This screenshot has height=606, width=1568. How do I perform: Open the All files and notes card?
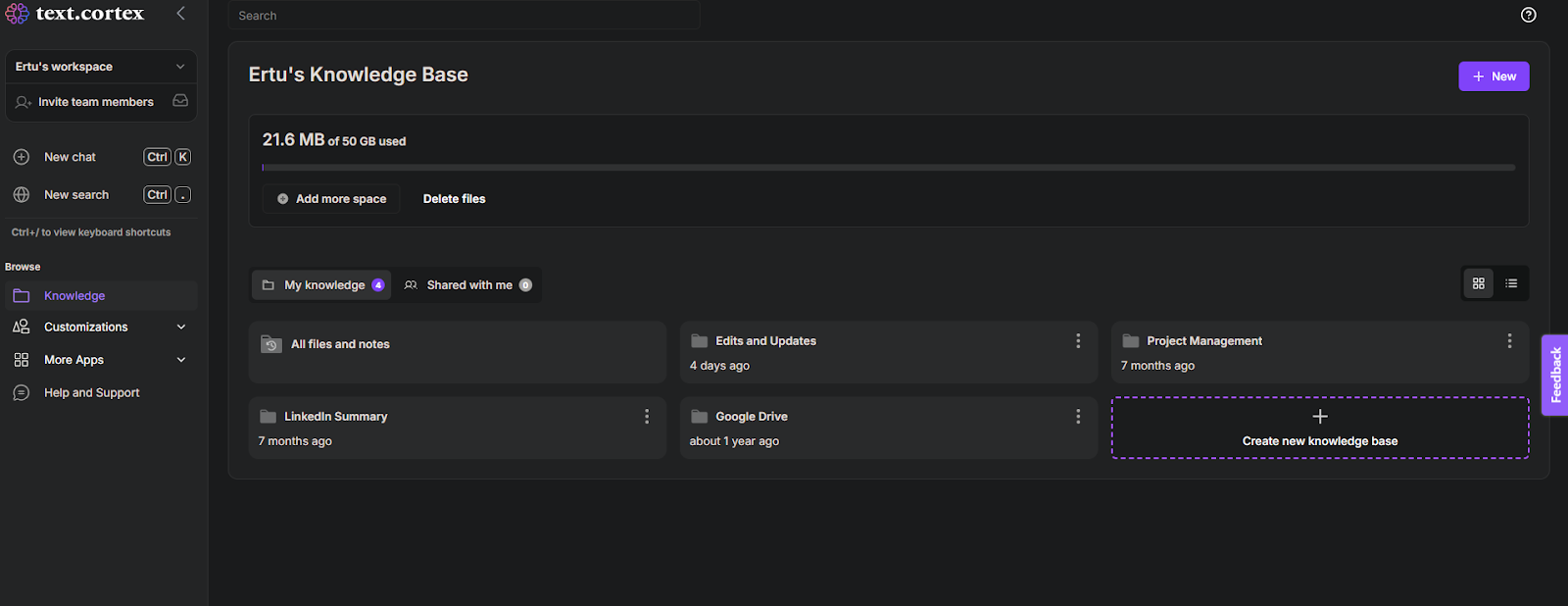(x=458, y=352)
